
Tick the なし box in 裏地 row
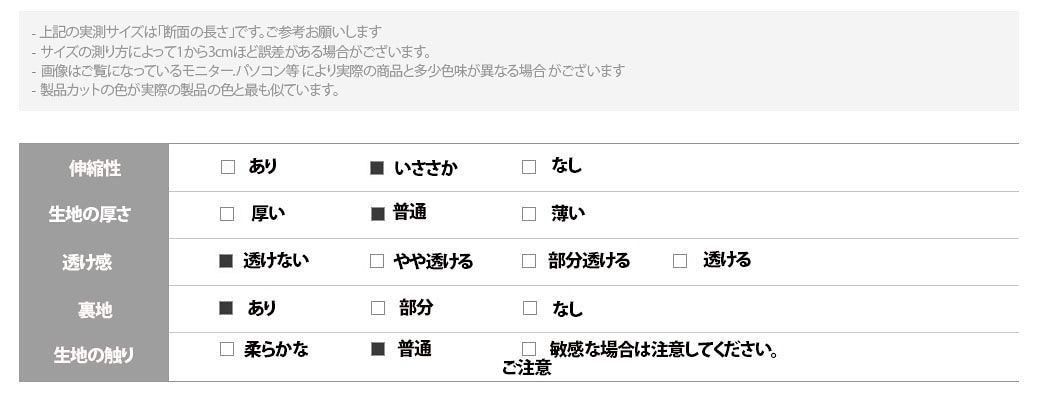(530, 308)
